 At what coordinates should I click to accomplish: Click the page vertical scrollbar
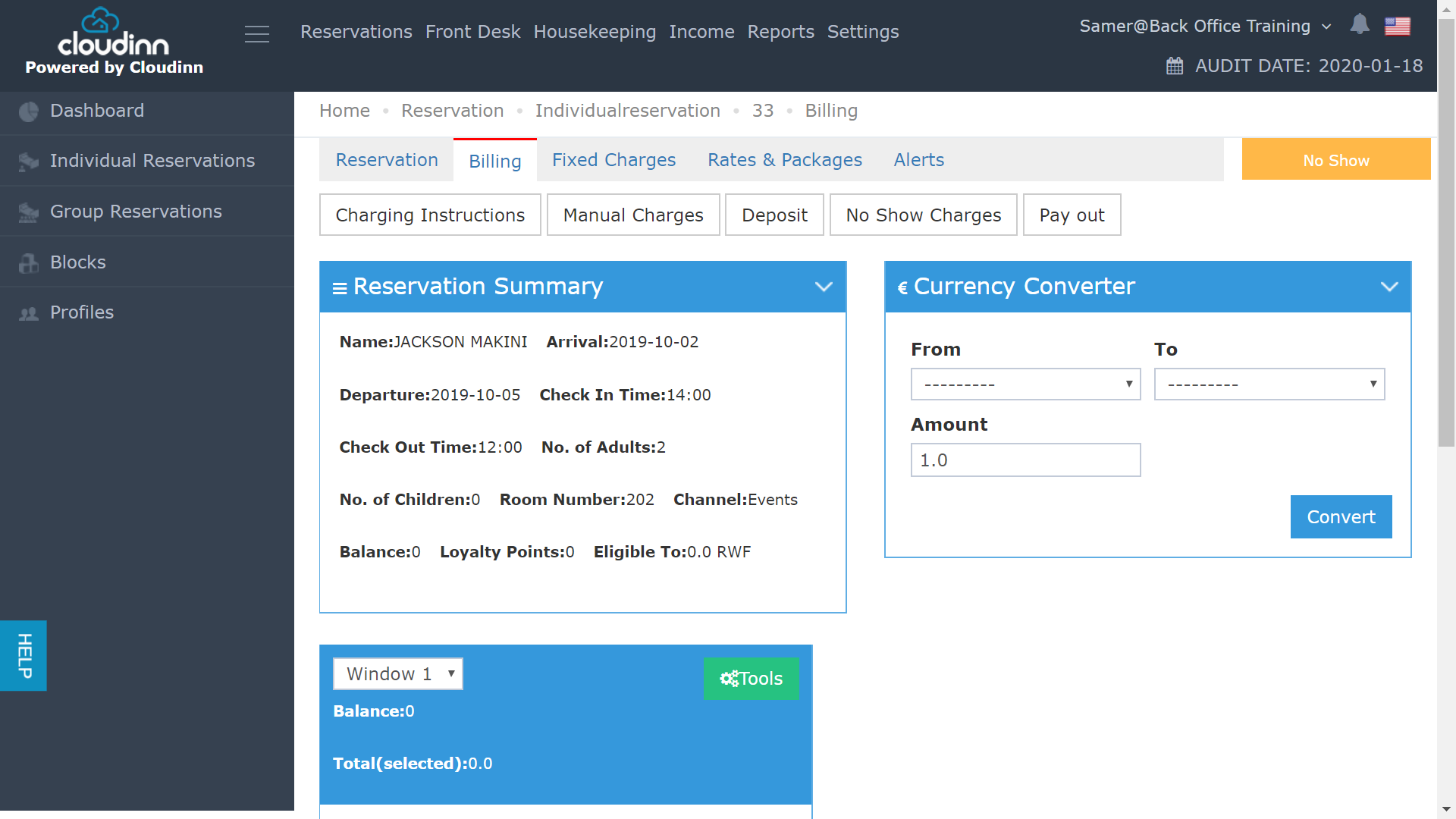1447,231
